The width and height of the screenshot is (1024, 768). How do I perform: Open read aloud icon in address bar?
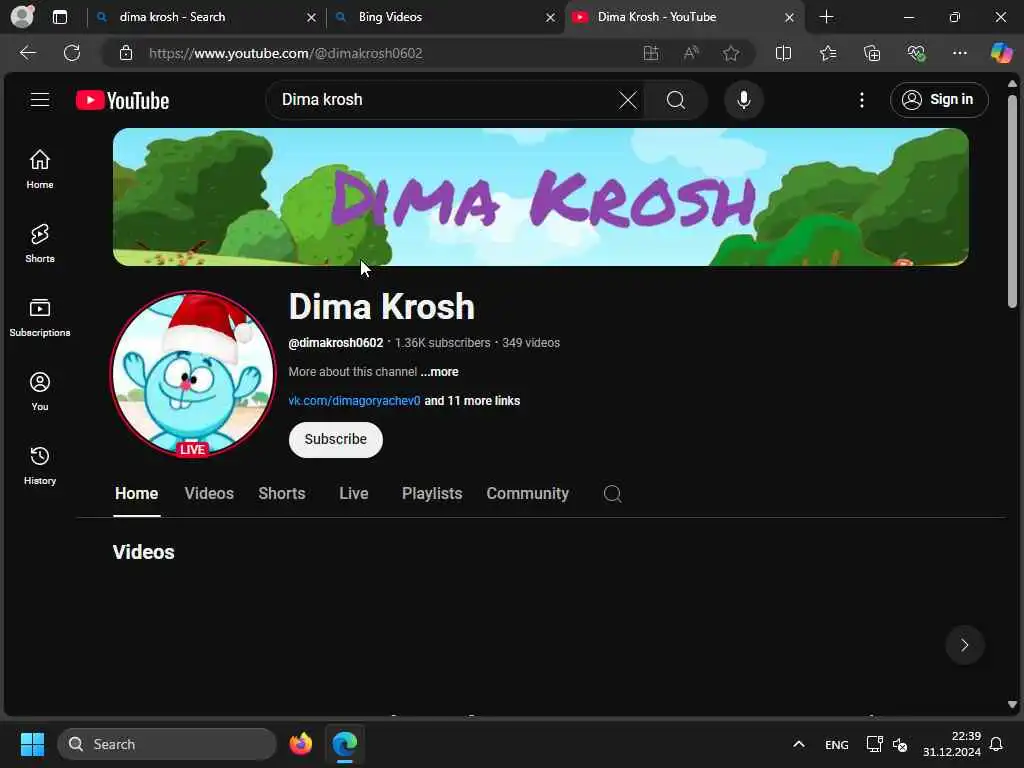coord(690,53)
